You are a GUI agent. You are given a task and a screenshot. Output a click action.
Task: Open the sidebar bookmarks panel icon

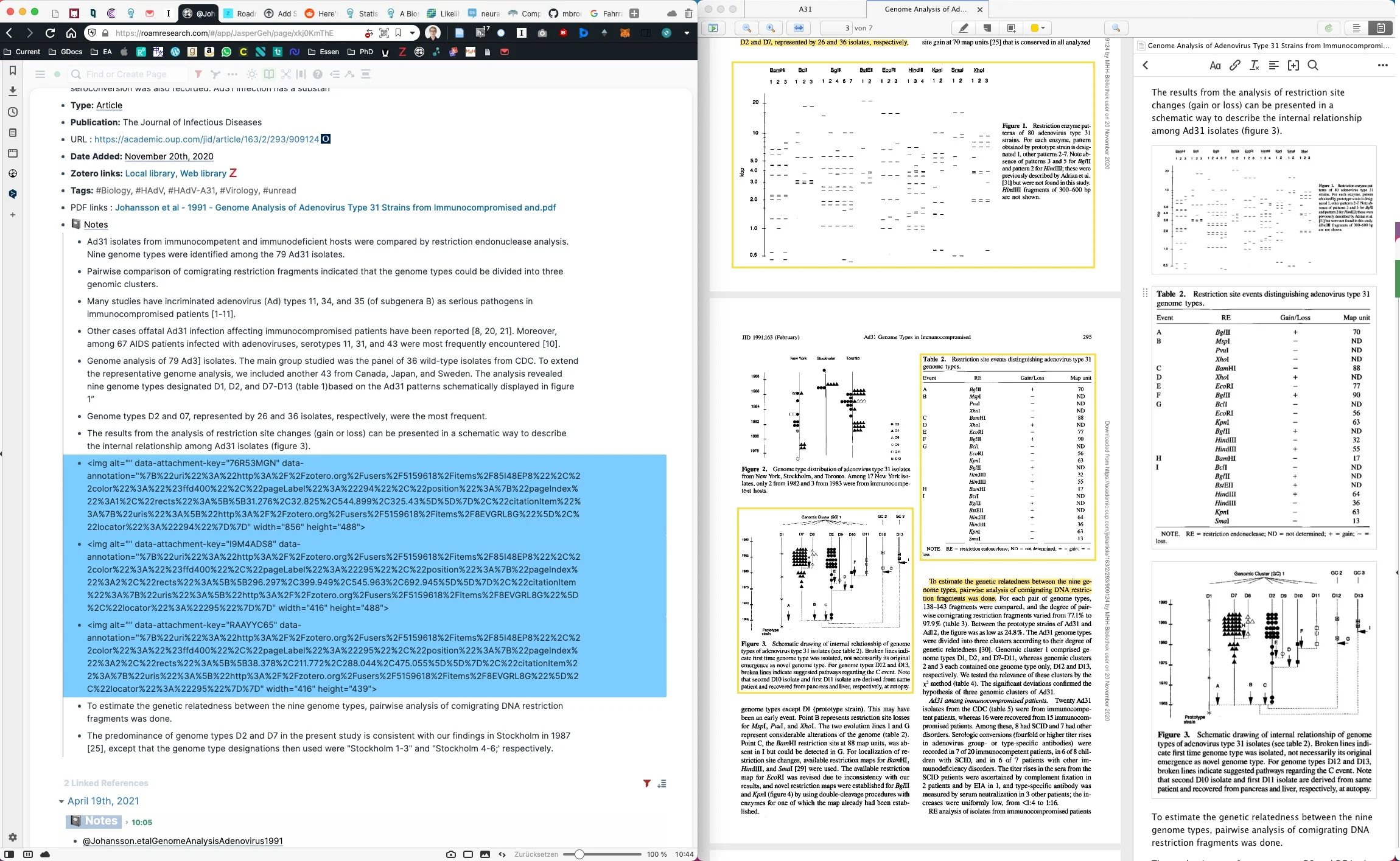pyautogui.click(x=12, y=71)
